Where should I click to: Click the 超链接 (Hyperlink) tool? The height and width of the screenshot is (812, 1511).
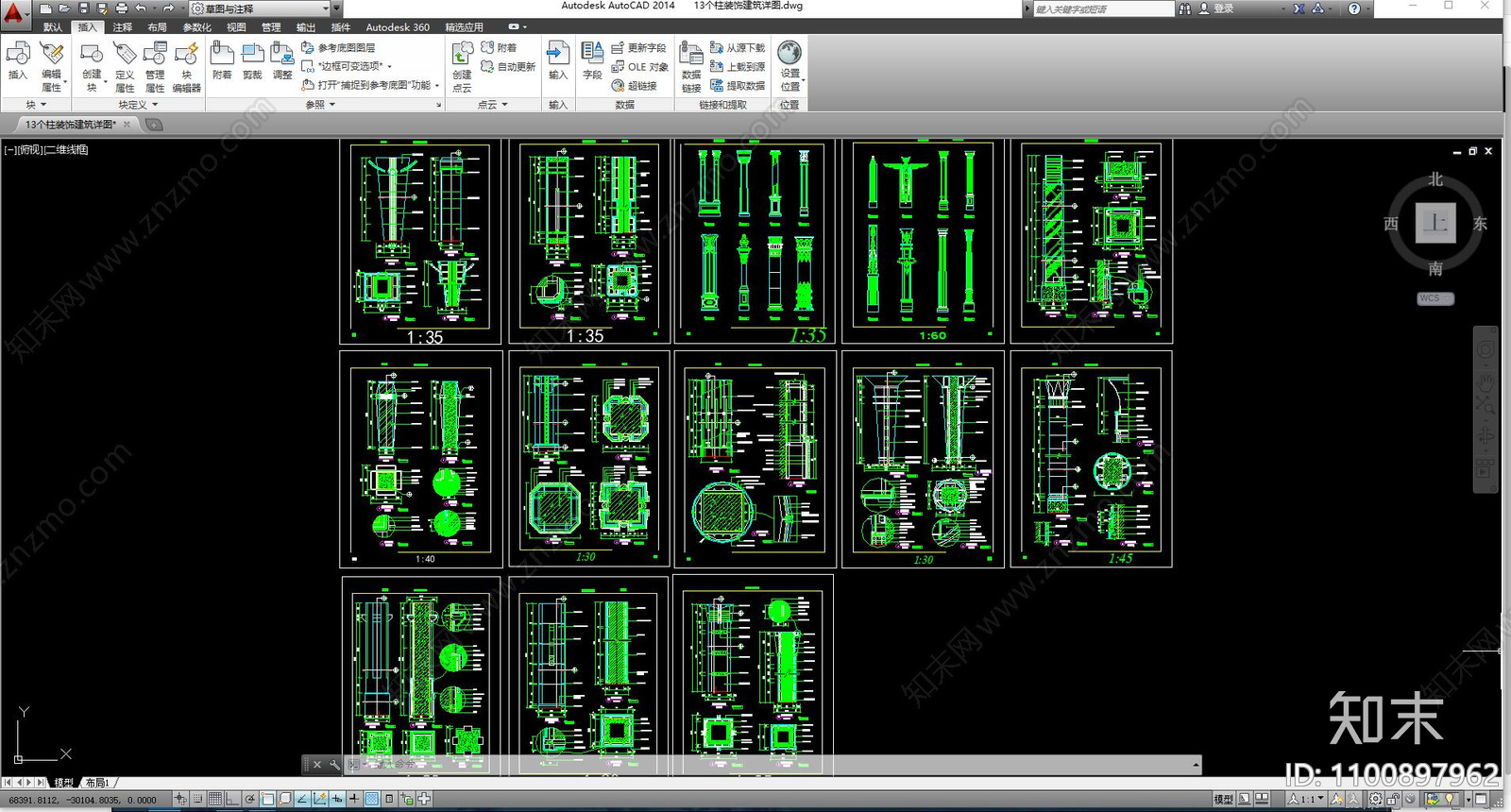[634, 86]
